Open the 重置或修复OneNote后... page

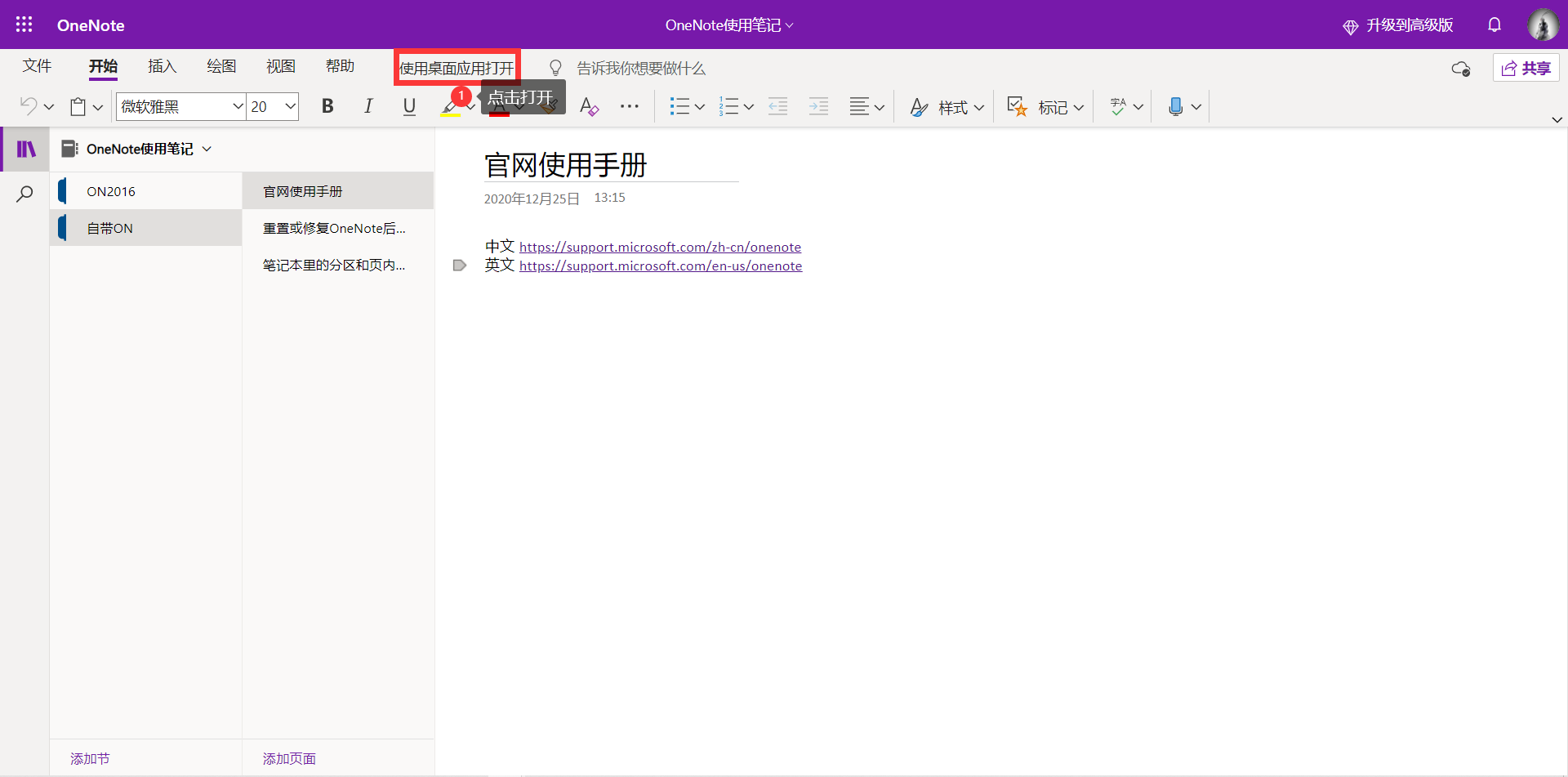[338, 228]
